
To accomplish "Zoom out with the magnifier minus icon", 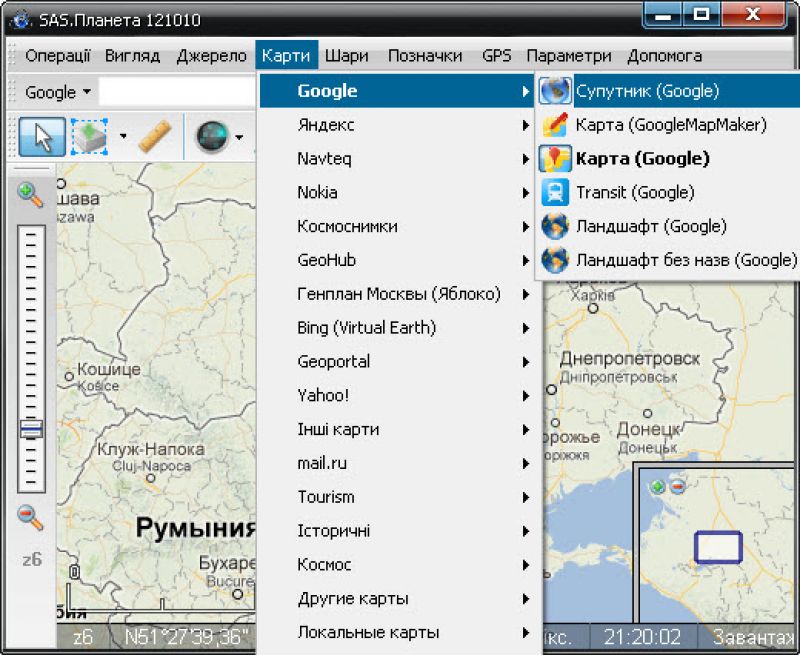I will (30, 517).
